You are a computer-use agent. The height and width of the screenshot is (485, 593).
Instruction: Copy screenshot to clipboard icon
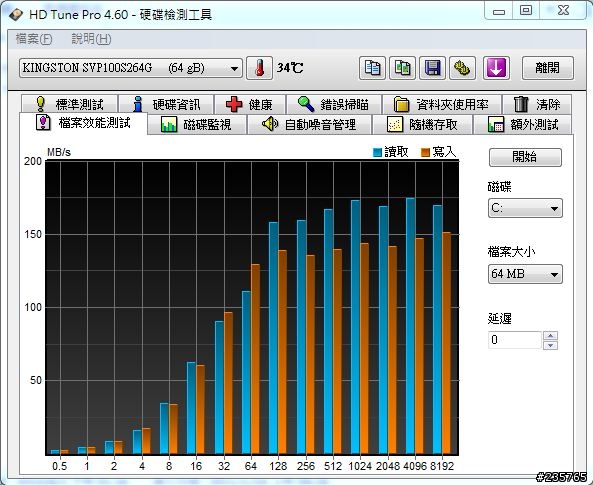click(x=402, y=68)
